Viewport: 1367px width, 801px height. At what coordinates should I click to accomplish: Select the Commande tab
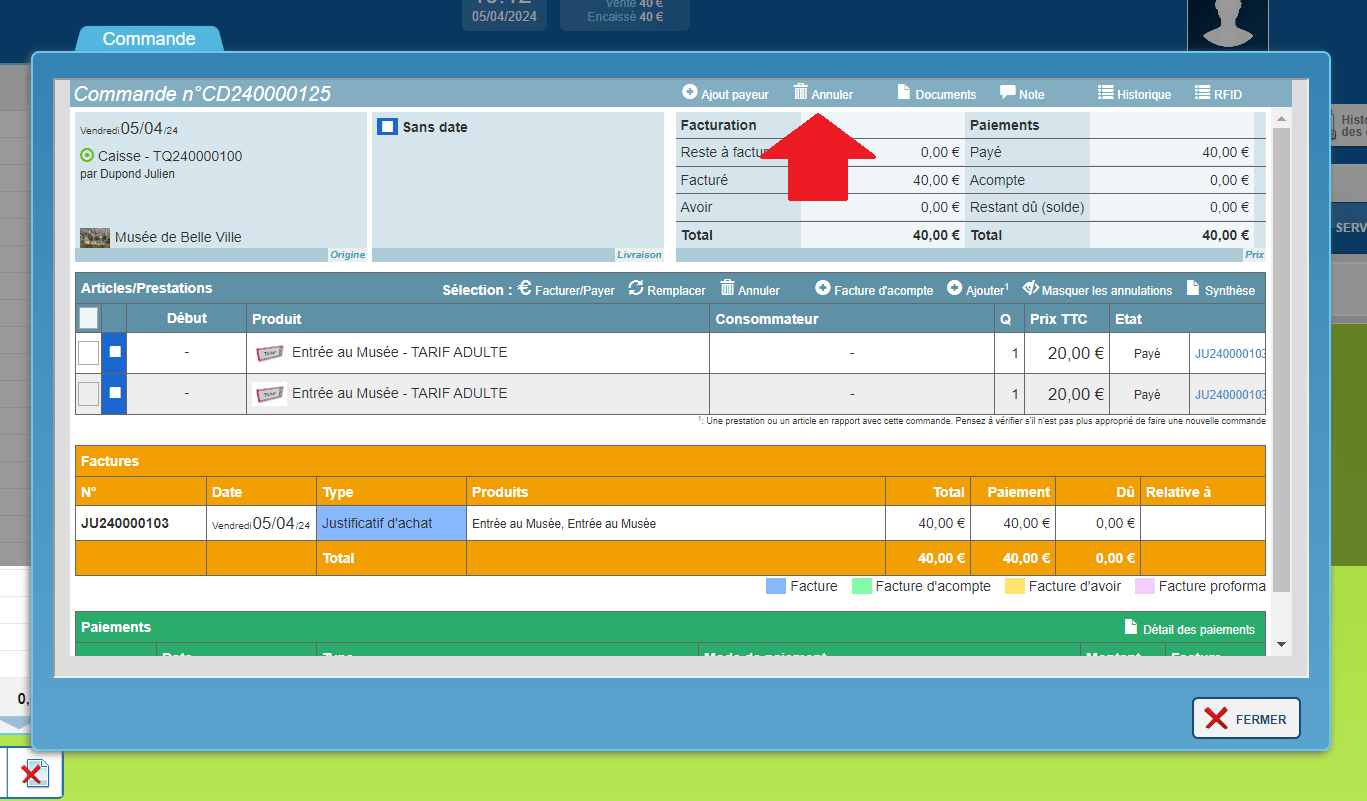tap(149, 39)
